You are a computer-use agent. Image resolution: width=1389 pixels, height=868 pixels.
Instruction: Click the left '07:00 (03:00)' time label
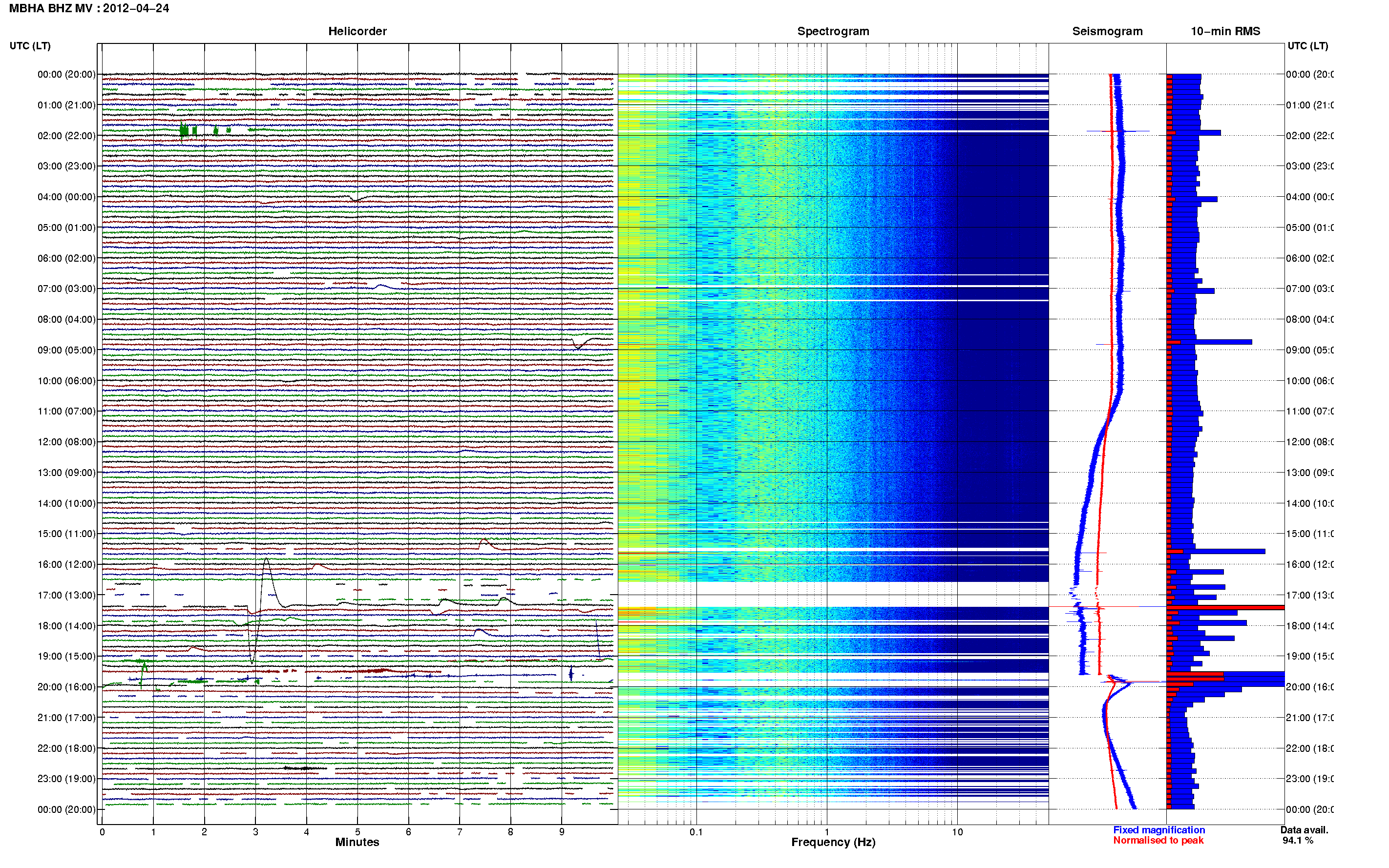coord(66,288)
